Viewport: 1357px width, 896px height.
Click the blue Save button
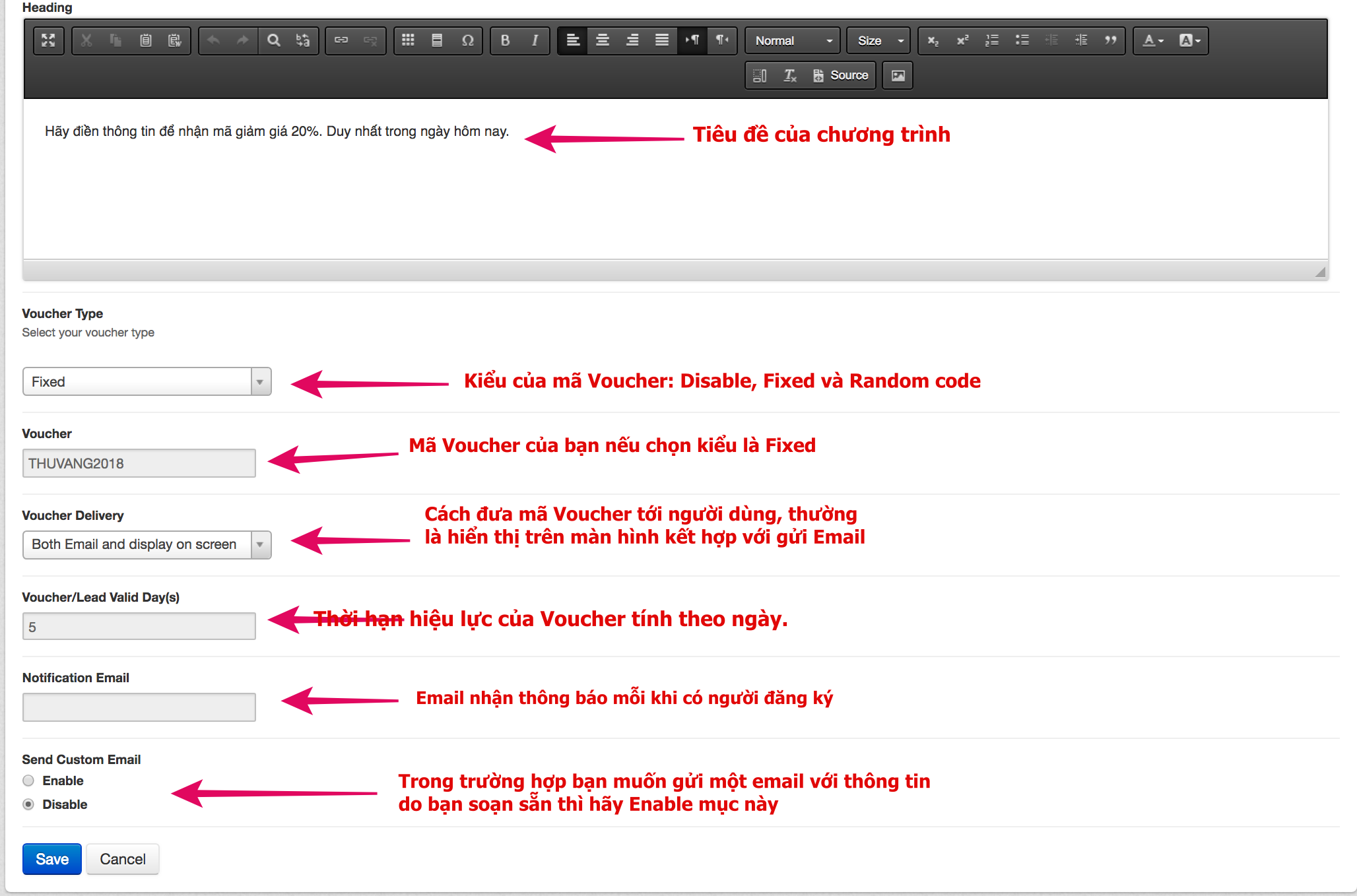coord(51,859)
